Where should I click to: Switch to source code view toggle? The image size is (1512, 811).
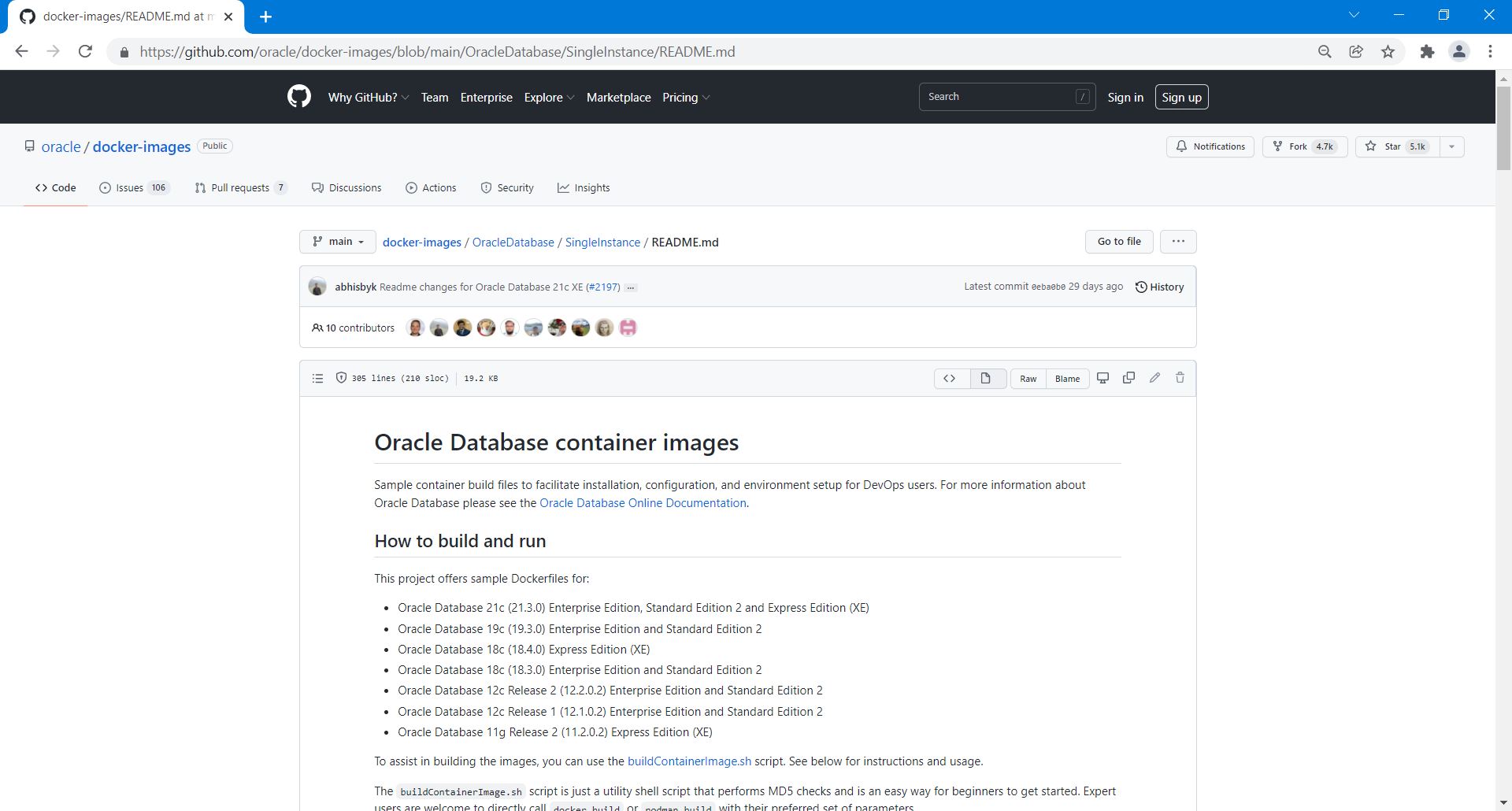tap(950, 379)
